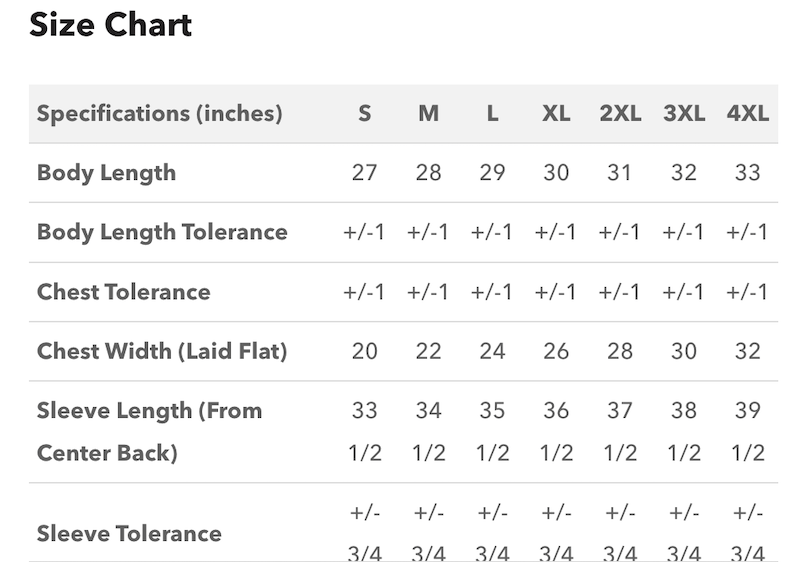Select the 2XL size column header
This screenshot has width=808, height=562.
[x=620, y=113]
